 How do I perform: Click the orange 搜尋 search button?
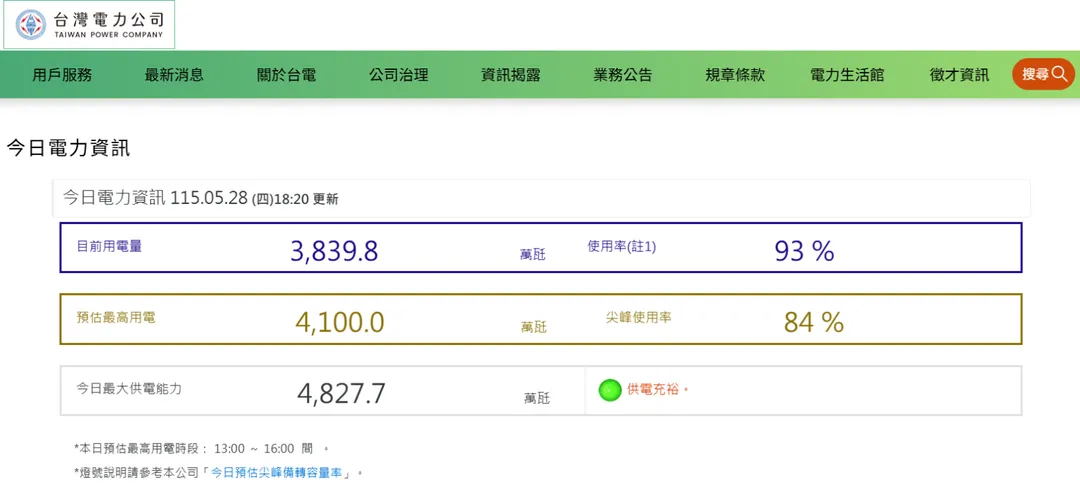(1043, 74)
